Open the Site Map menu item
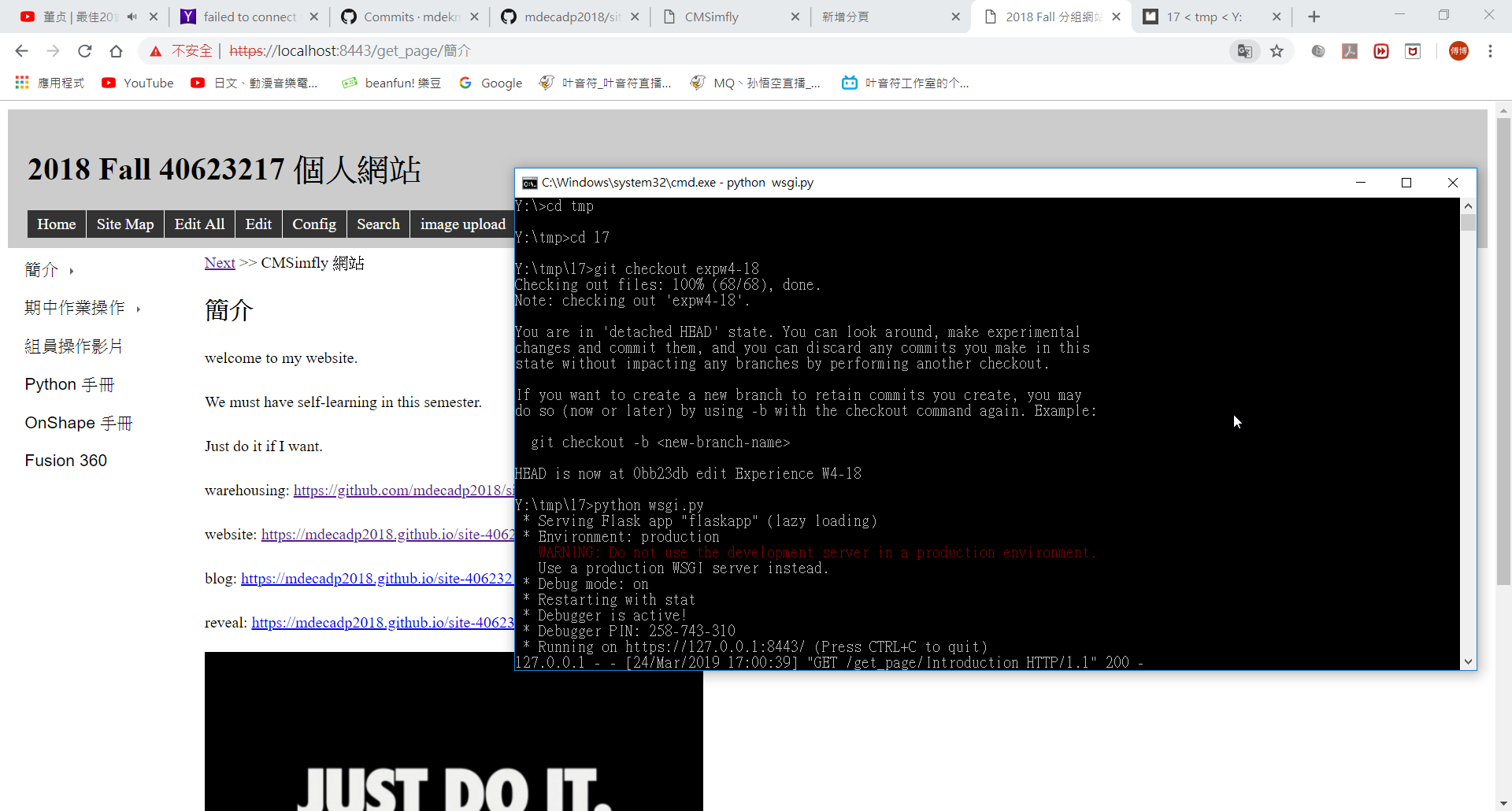 [125, 224]
